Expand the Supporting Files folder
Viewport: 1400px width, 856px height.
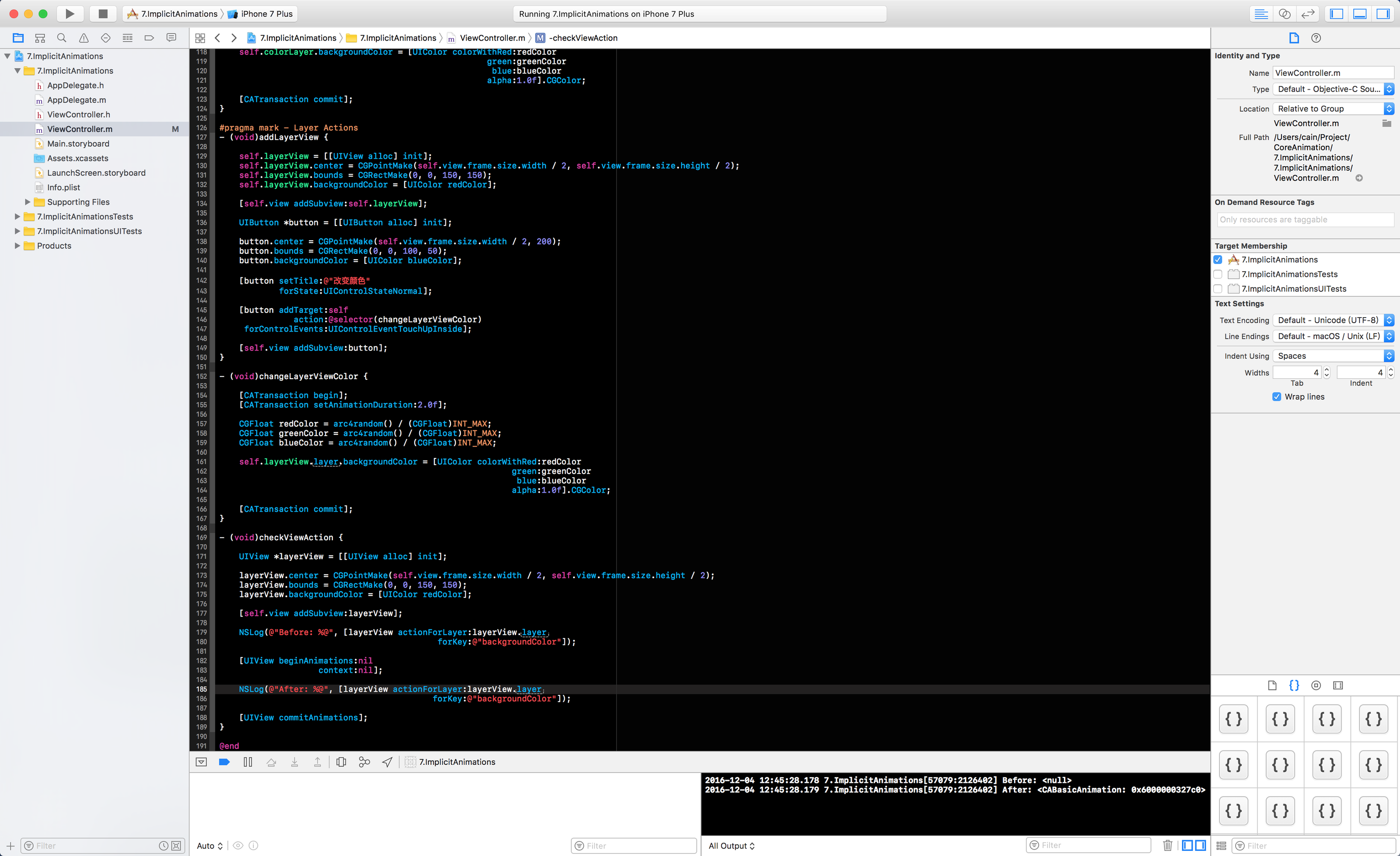pos(27,202)
